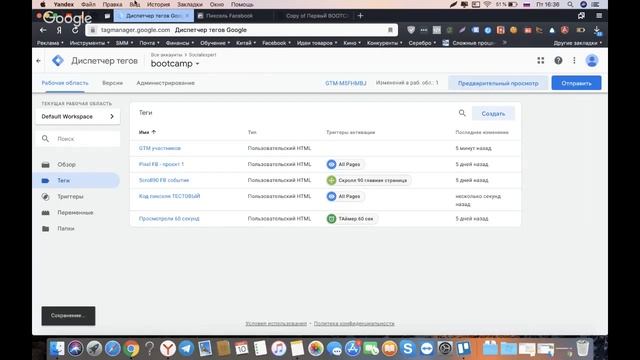
Task: Open the Политика конфиденциальности footer link
Action: coord(354,323)
